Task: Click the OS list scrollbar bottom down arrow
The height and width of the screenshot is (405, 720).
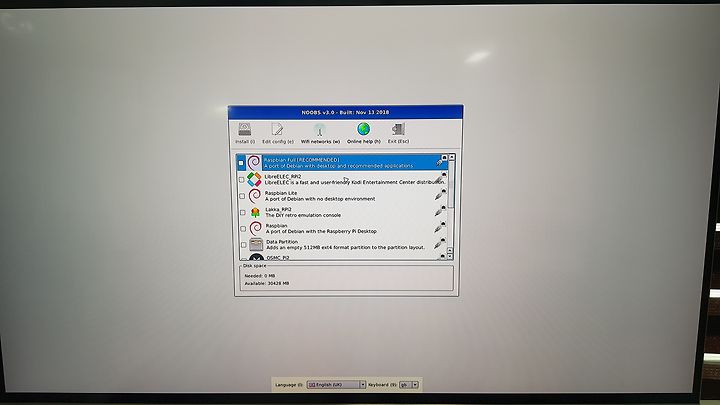Action: [x=450, y=257]
